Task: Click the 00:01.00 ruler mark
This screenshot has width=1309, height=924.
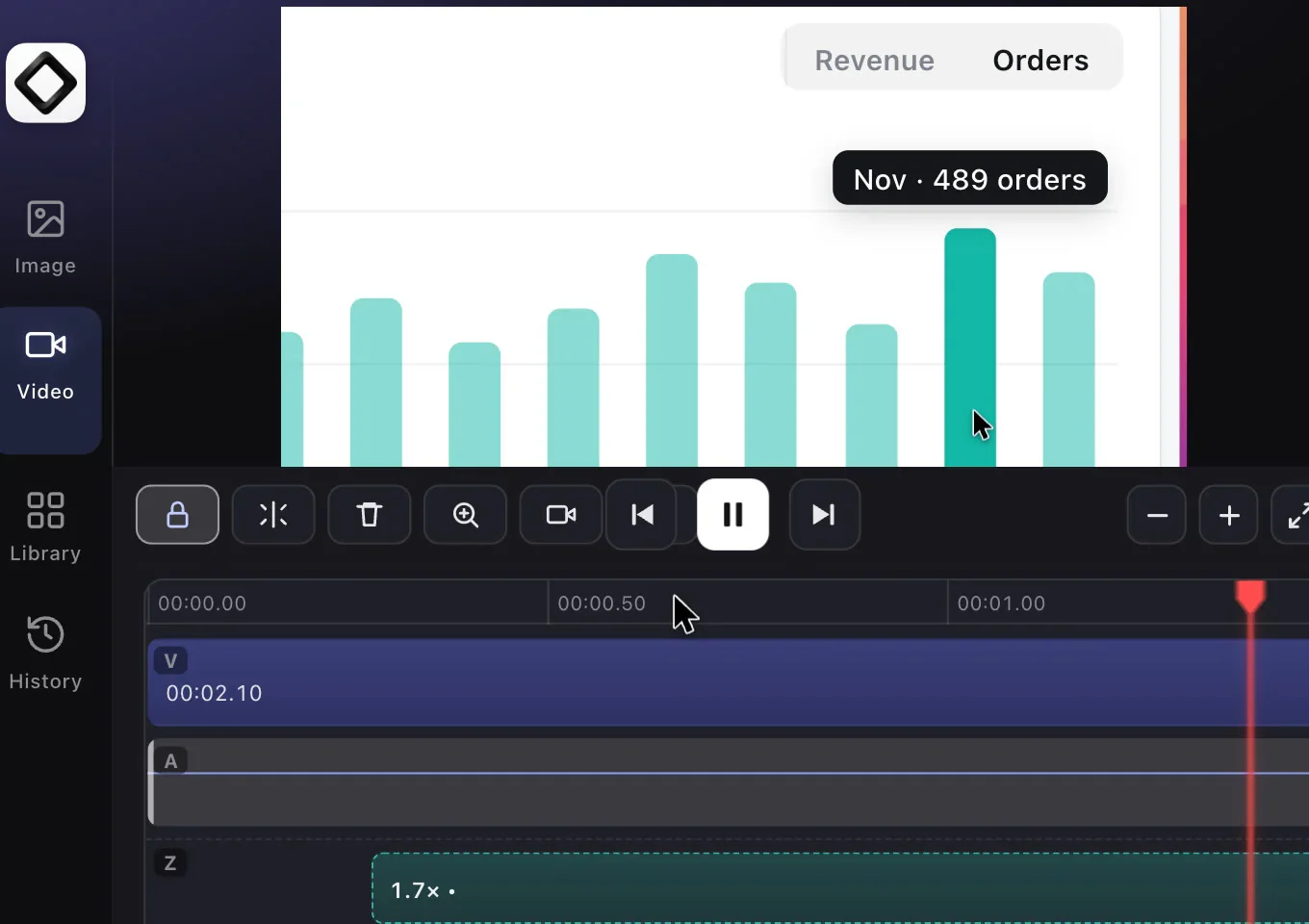Action: [x=1001, y=603]
